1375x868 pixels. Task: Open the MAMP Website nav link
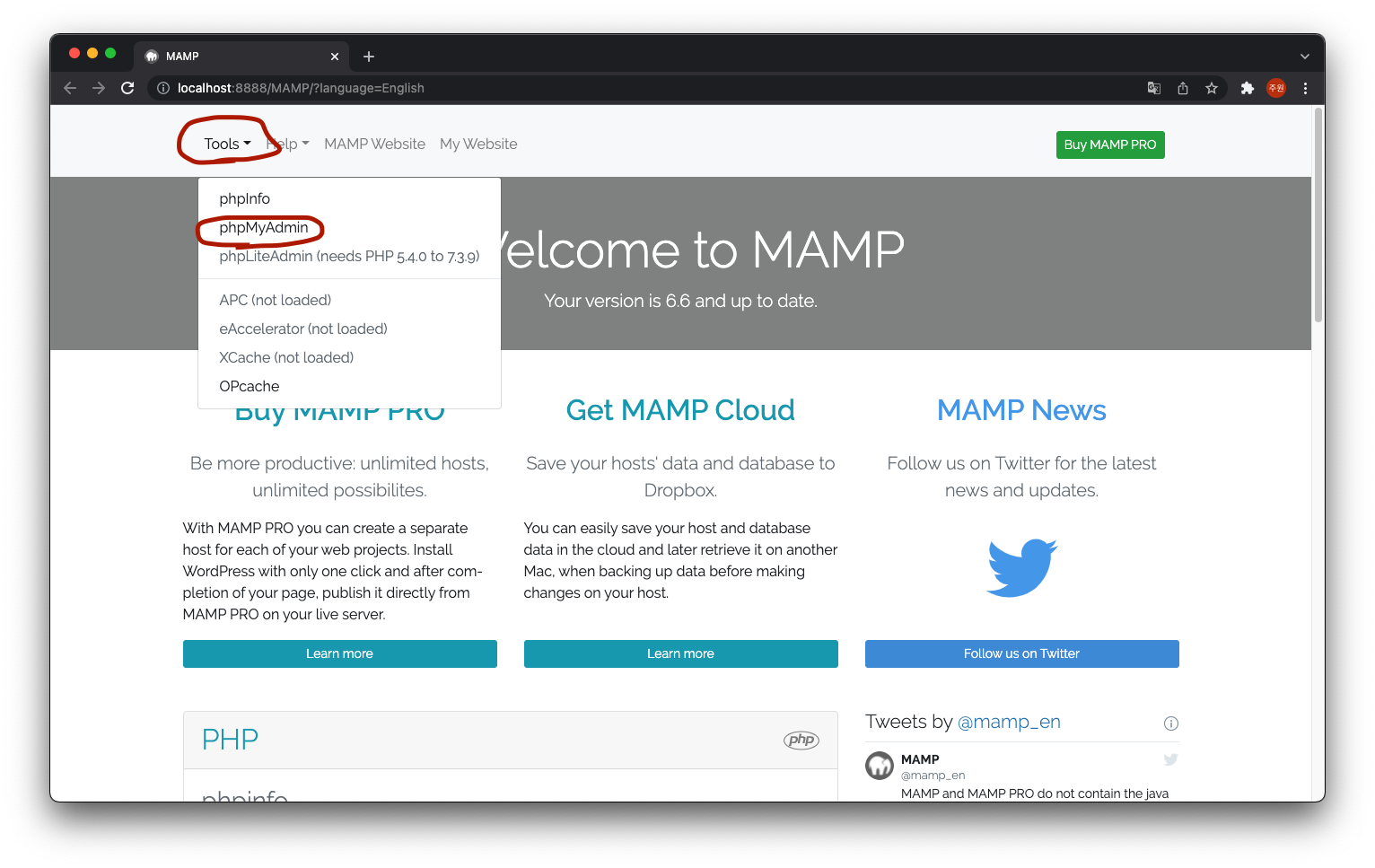click(374, 144)
